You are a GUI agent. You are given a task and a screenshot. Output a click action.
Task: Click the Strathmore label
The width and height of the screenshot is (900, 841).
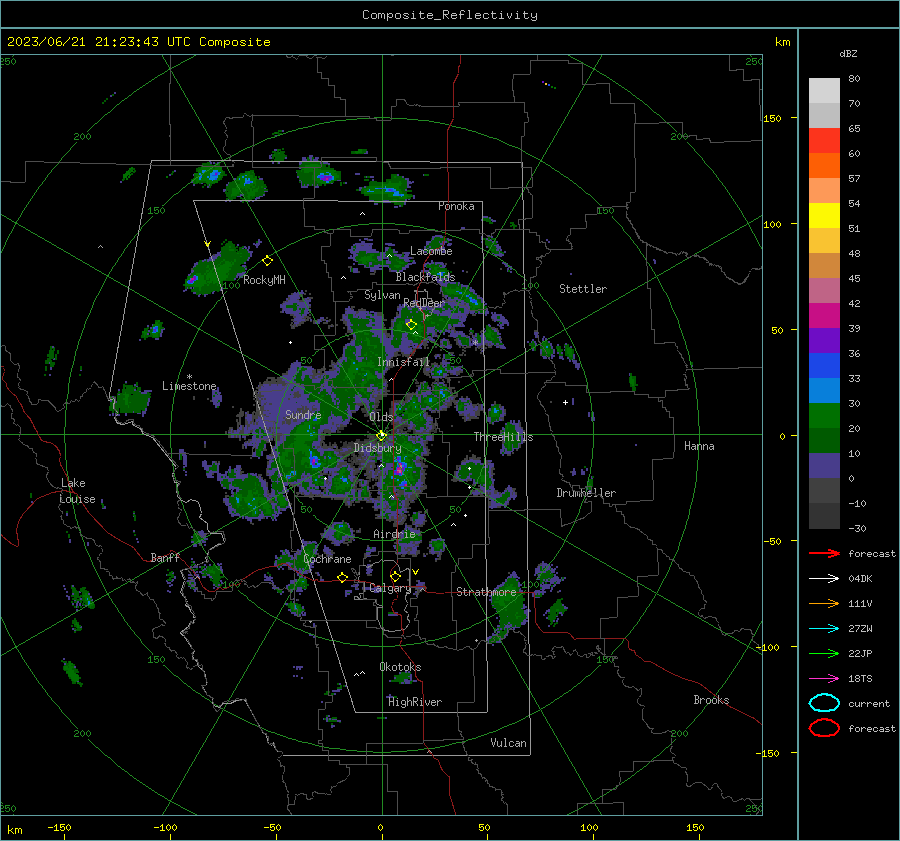487,592
